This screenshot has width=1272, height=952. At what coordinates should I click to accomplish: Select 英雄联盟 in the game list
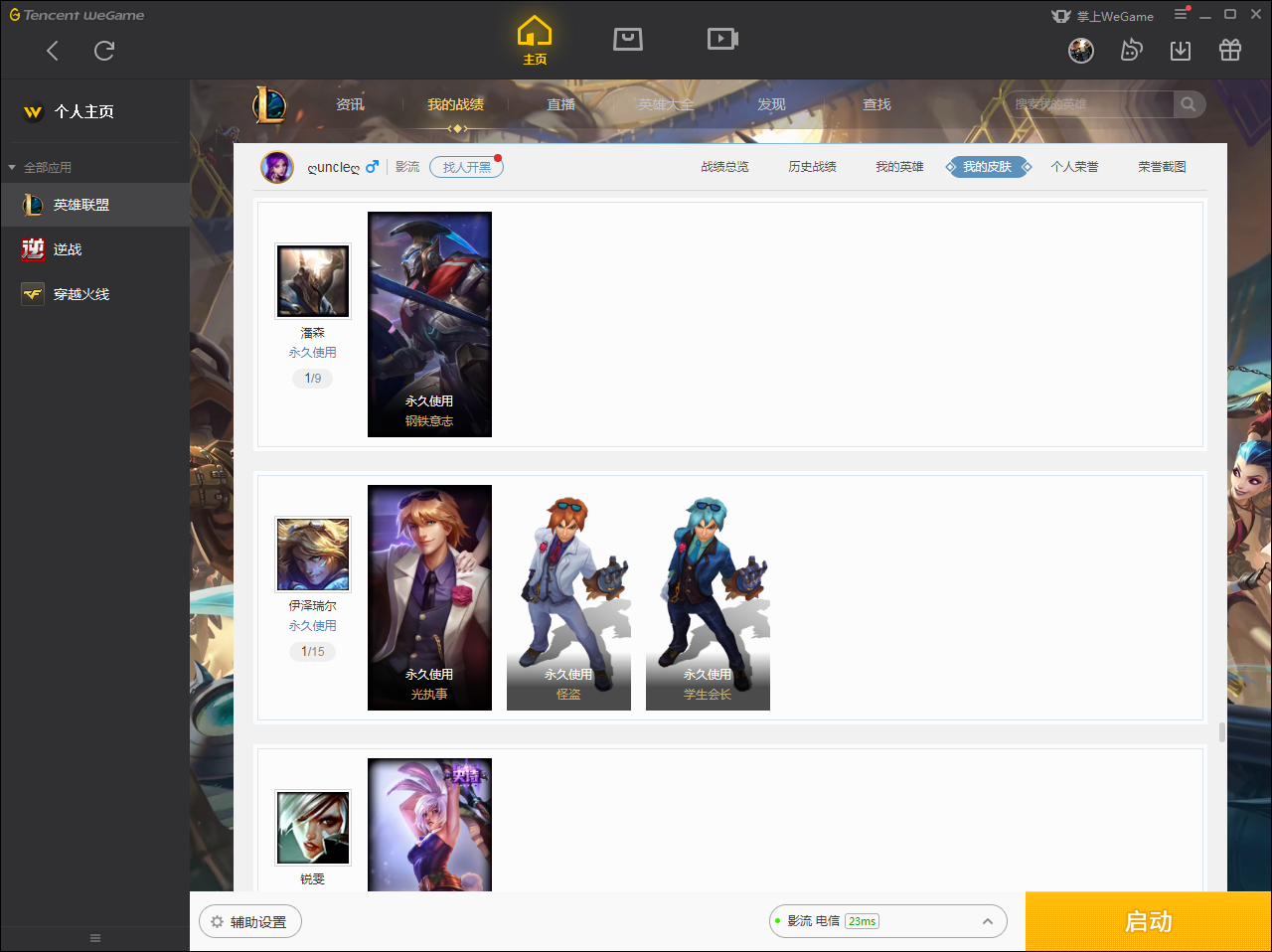94,205
